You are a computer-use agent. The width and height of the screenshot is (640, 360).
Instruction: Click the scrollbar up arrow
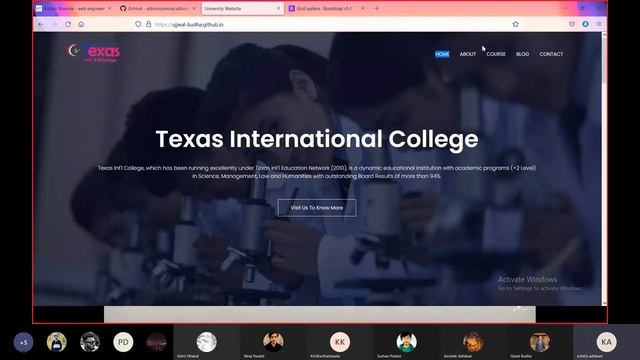[604, 36]
